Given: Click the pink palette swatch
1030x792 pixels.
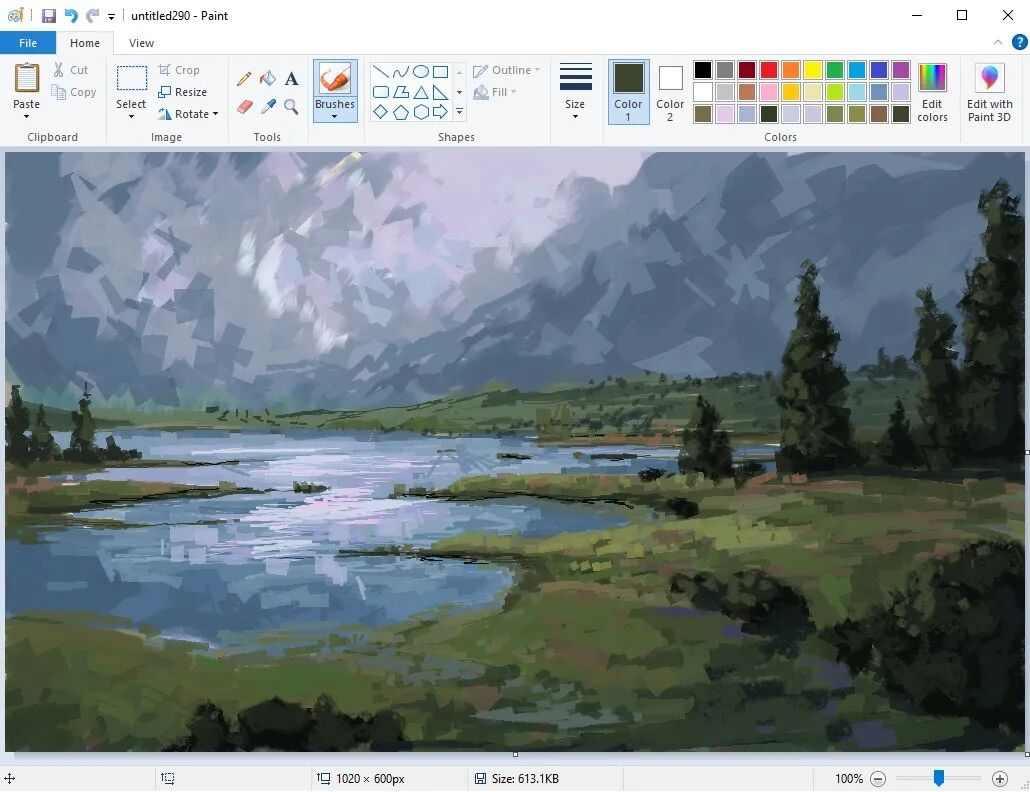Looking at the screenshot, I should pos(769,92).
